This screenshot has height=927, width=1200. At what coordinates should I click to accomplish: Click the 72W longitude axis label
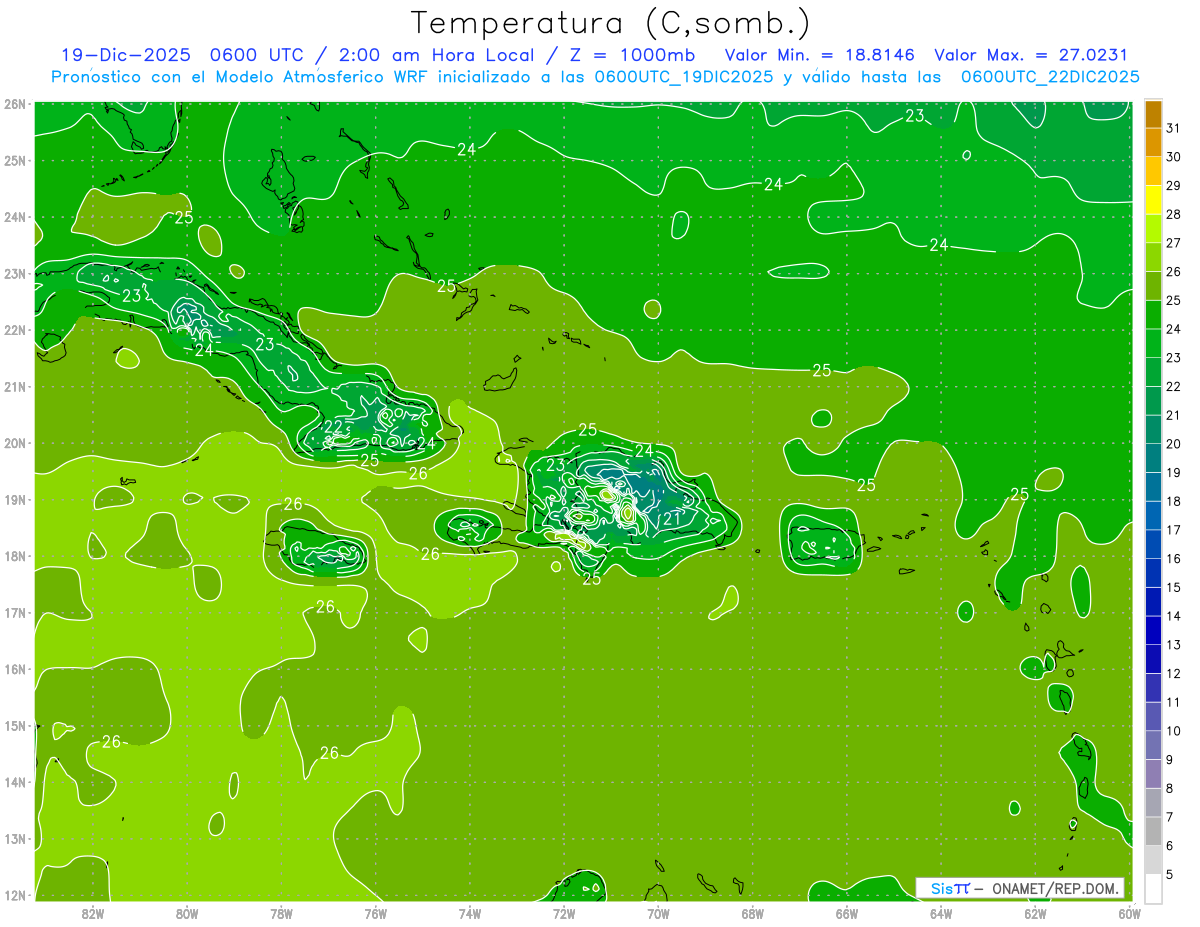tap(564, 913)
